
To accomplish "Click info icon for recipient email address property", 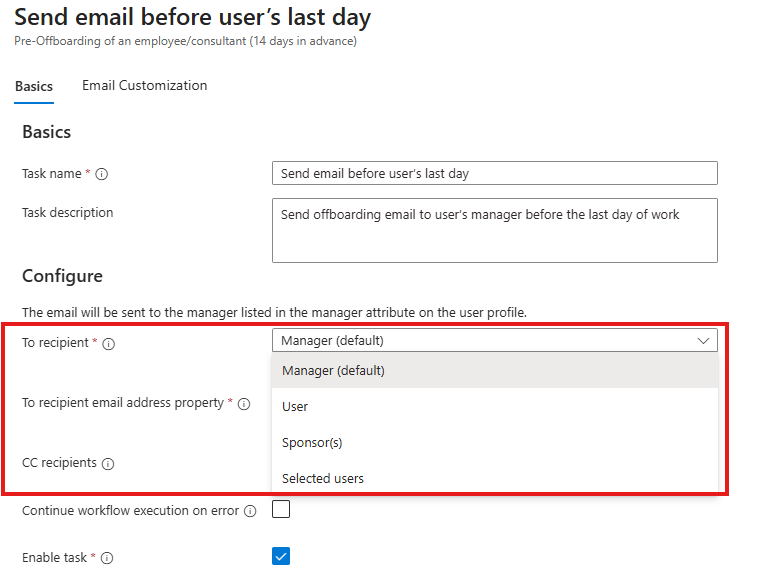I will click(244, 404).
